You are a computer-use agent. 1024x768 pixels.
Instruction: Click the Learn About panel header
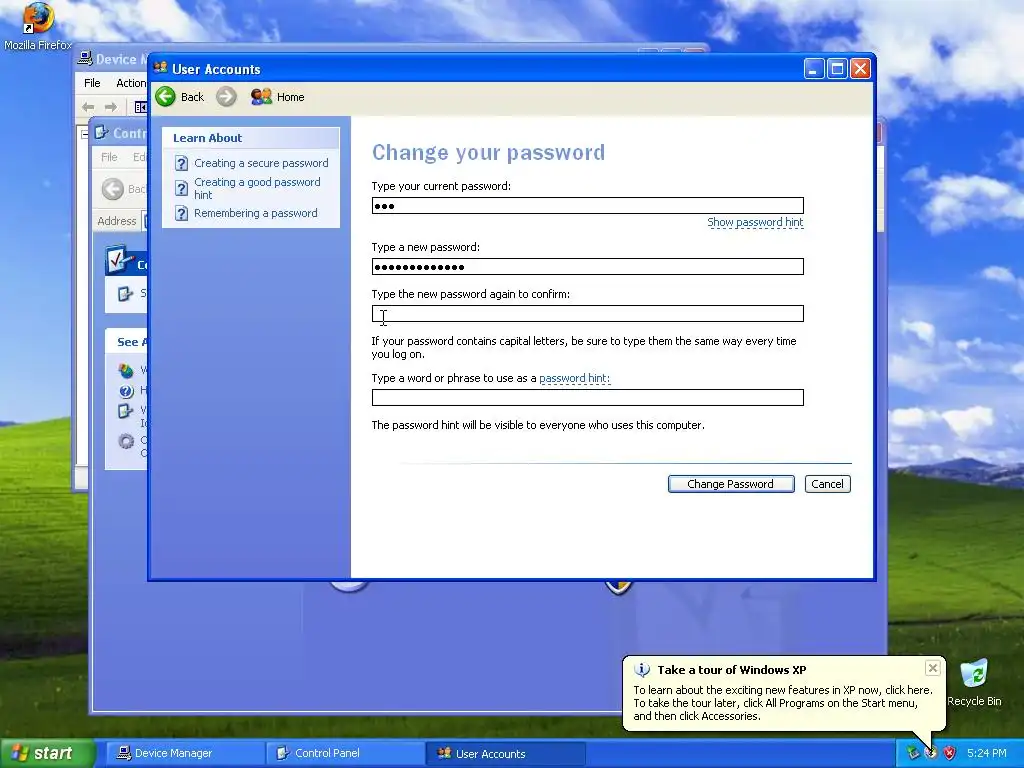tap(251, 138)
